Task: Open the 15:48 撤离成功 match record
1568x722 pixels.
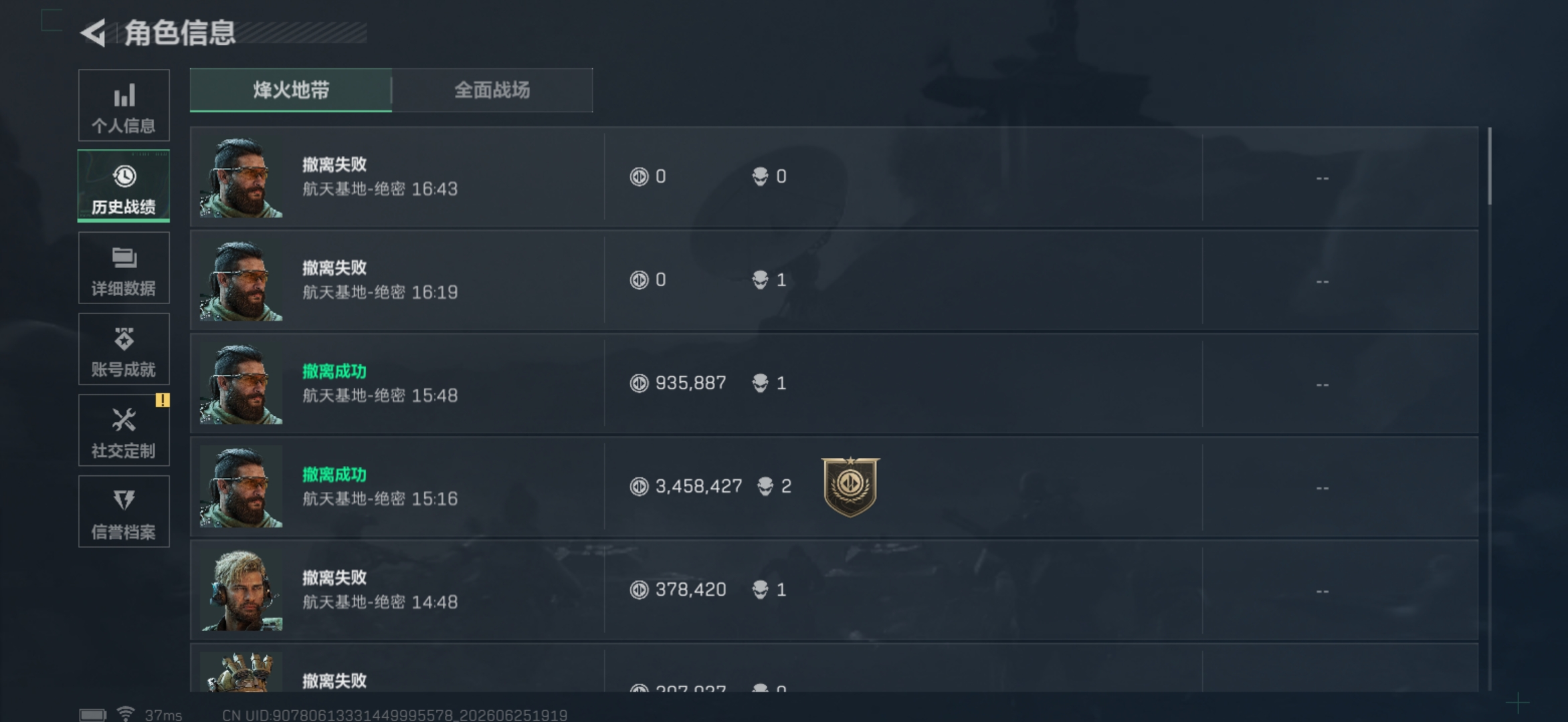Action: tap(834, 384)
